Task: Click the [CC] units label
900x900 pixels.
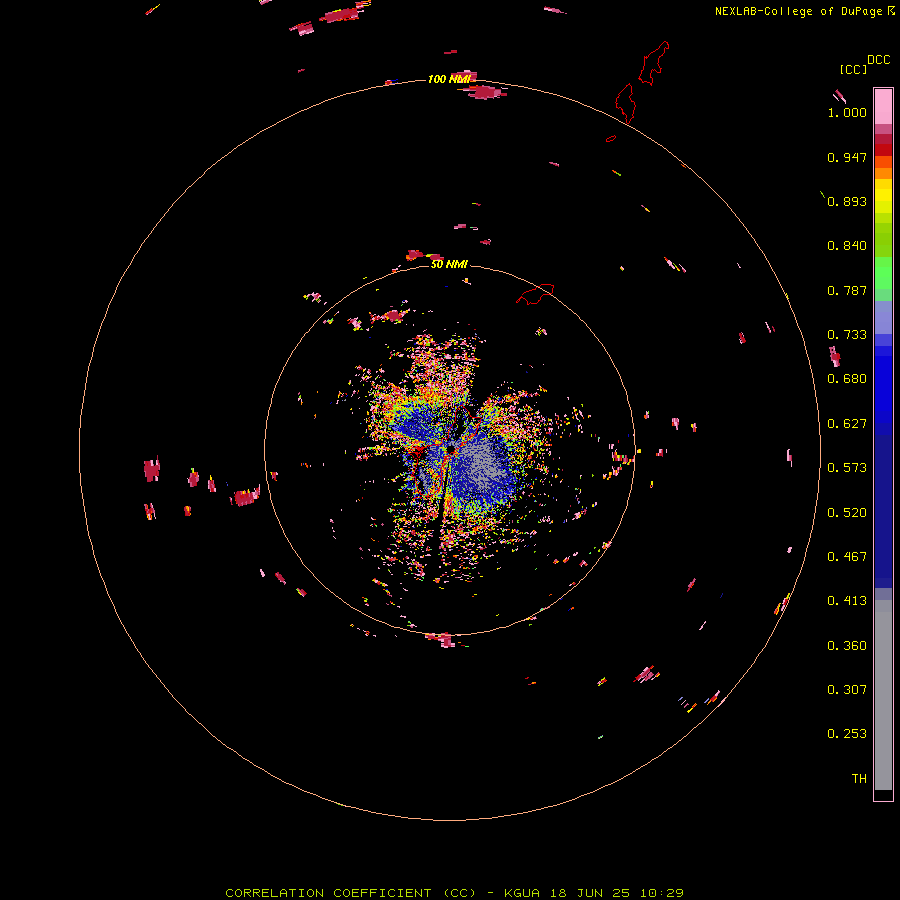Action: pyautogui.click(x=853, y=69)
